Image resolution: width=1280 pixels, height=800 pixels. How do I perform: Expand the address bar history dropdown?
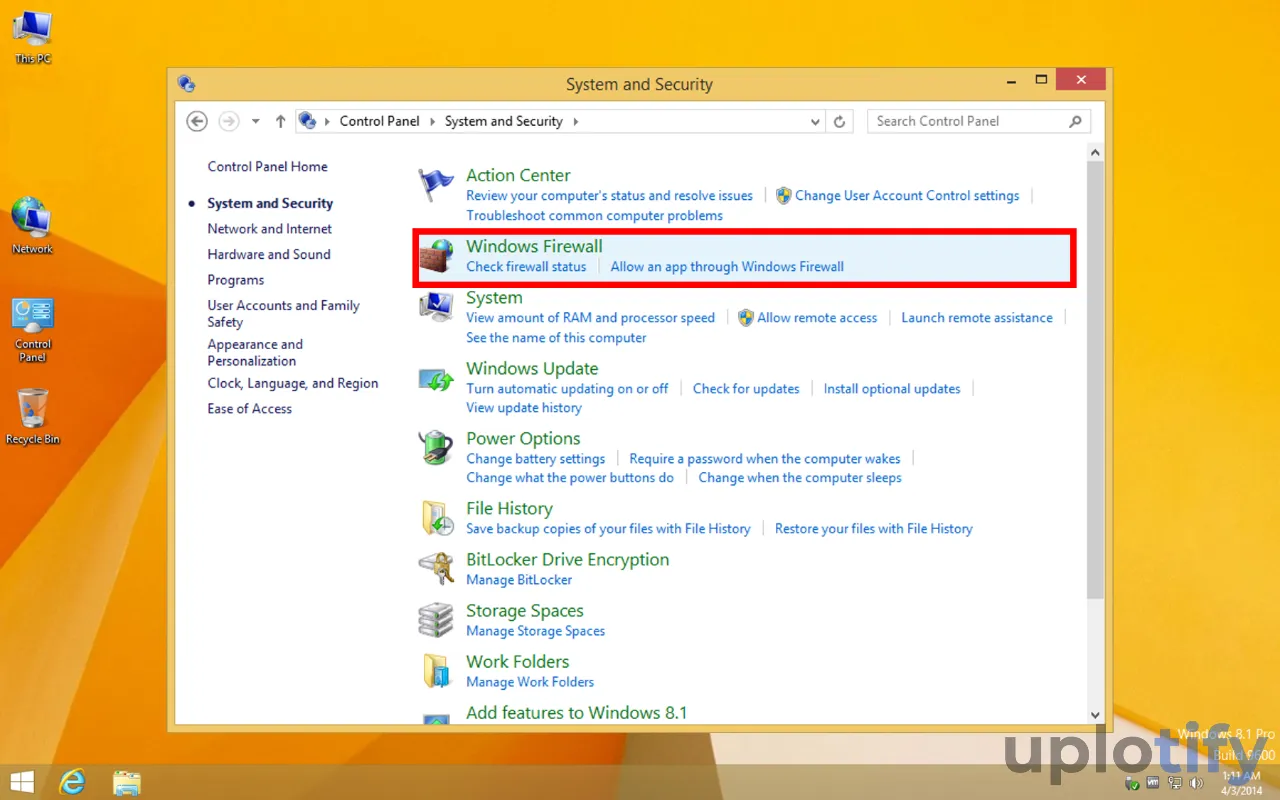(x=816, y=121)
